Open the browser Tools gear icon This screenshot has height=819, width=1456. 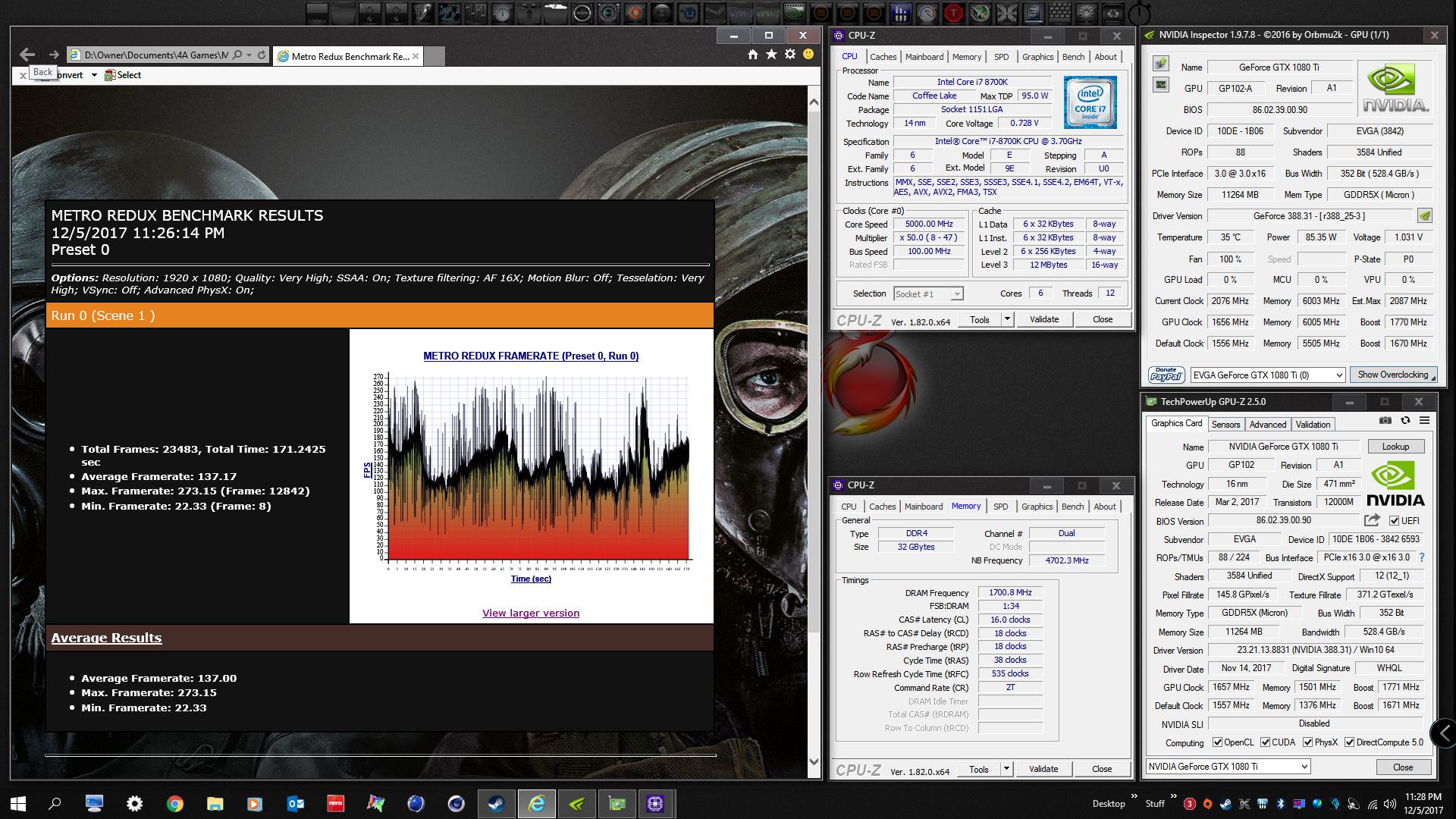790,55
